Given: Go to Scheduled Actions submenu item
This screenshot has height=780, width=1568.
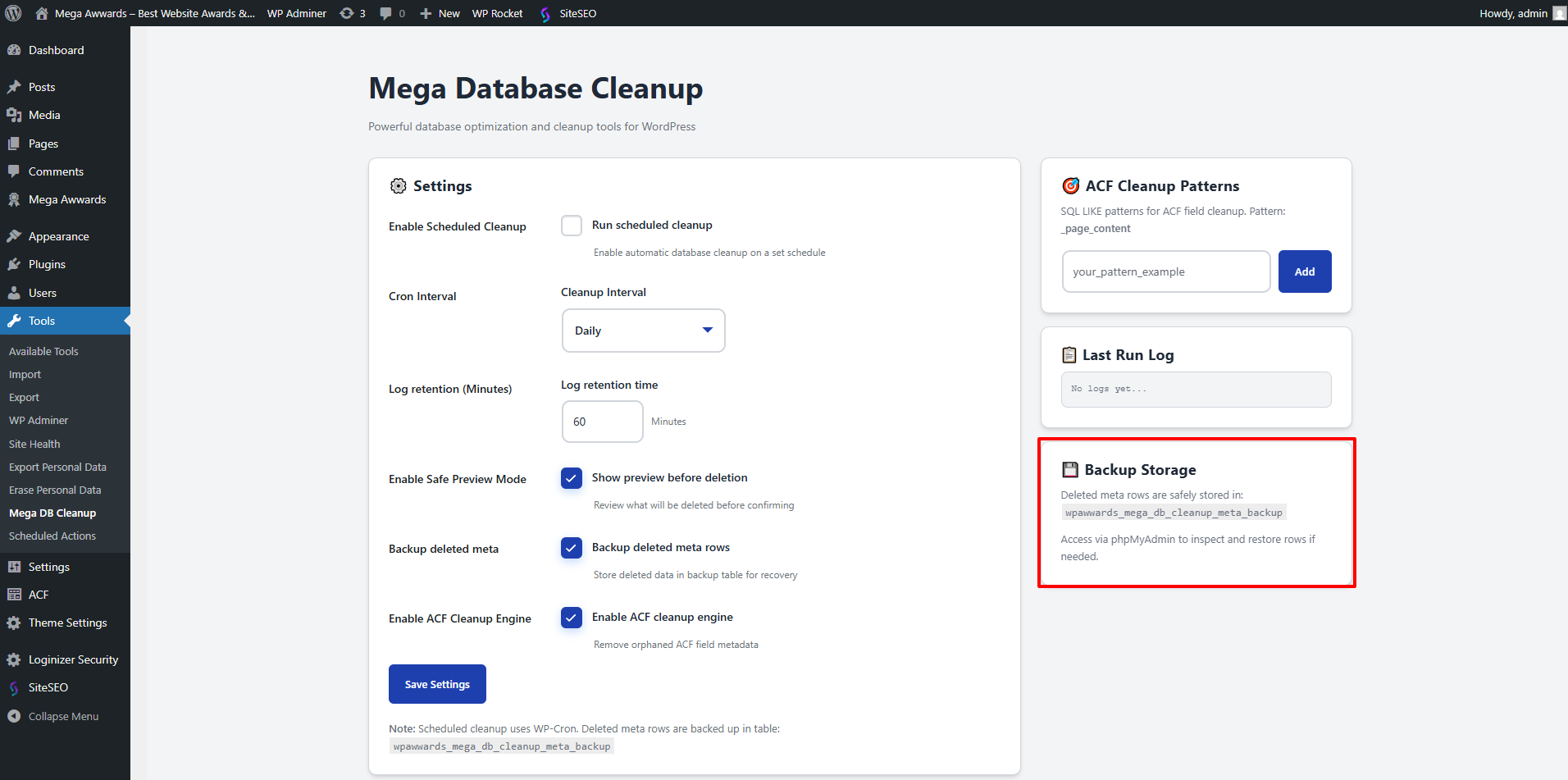Looking at the screenshot, I should [52, 536].
